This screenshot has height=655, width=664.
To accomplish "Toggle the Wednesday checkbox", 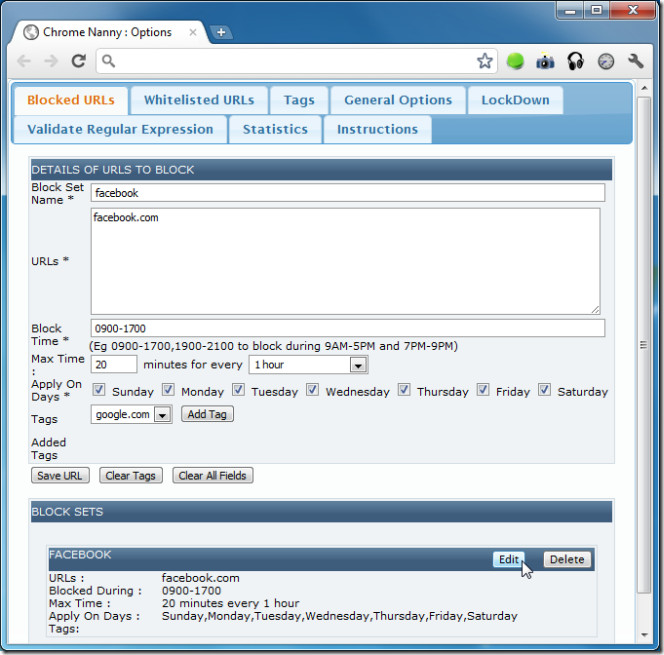I will [313, 390].
